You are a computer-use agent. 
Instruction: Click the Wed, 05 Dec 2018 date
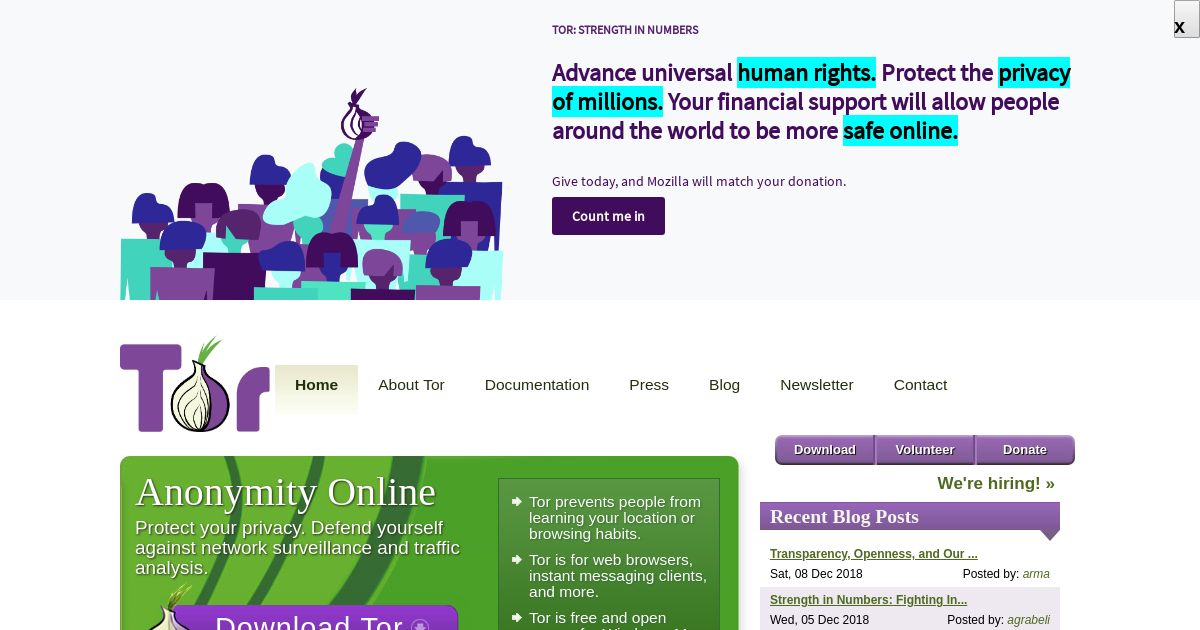[x=819, y=620]
